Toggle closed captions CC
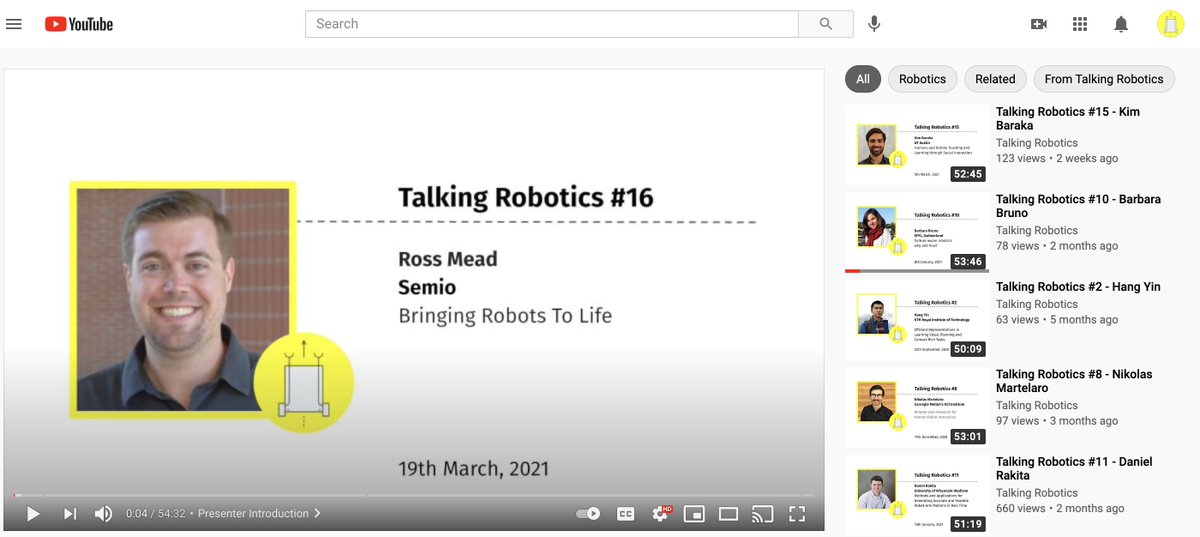Image resolution: width=1200 pixels, height=537 pixels. tap(626, 514)
